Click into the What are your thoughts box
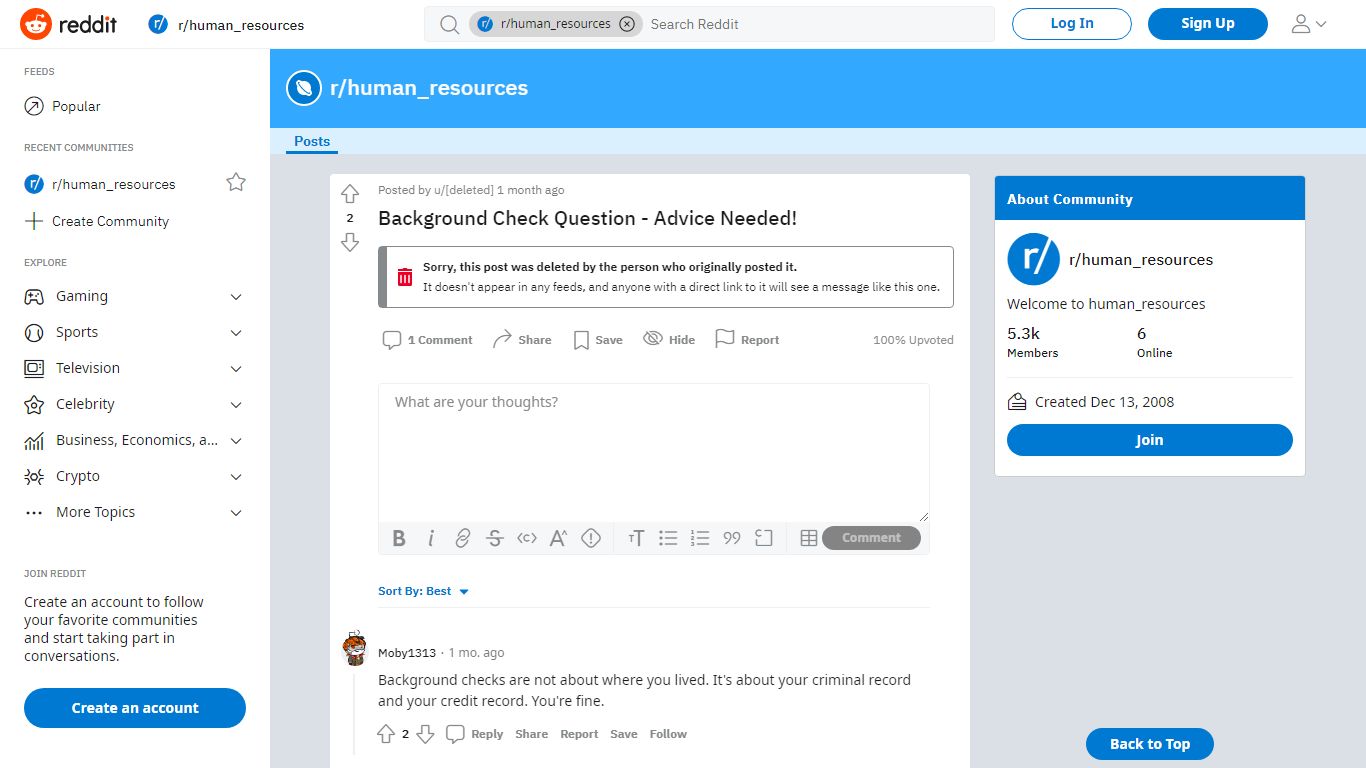The width and height of the screenshot is (1366, 768). tap(654, 452)
